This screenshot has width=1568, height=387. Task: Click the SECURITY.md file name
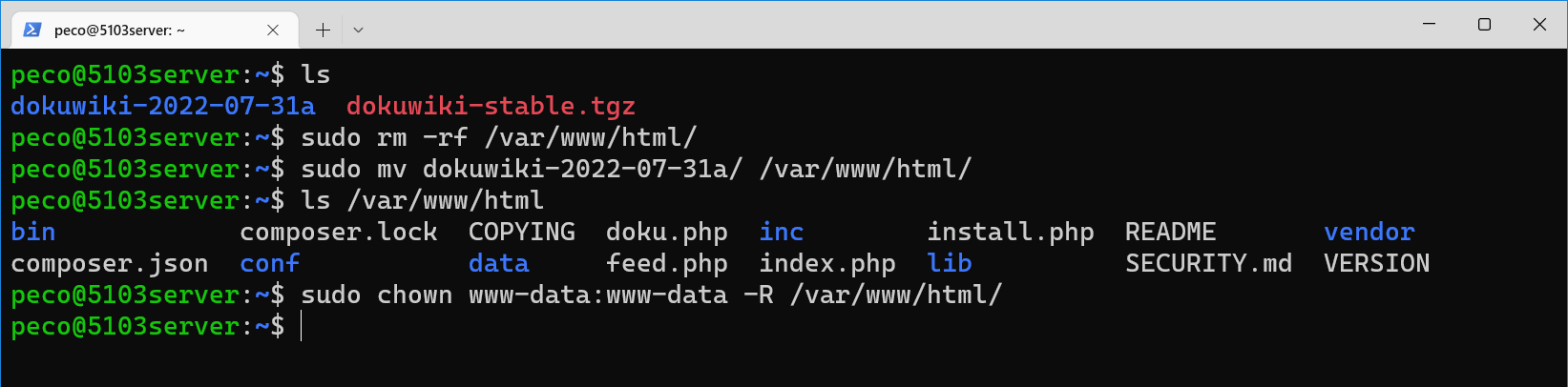tap(1208, 263)
